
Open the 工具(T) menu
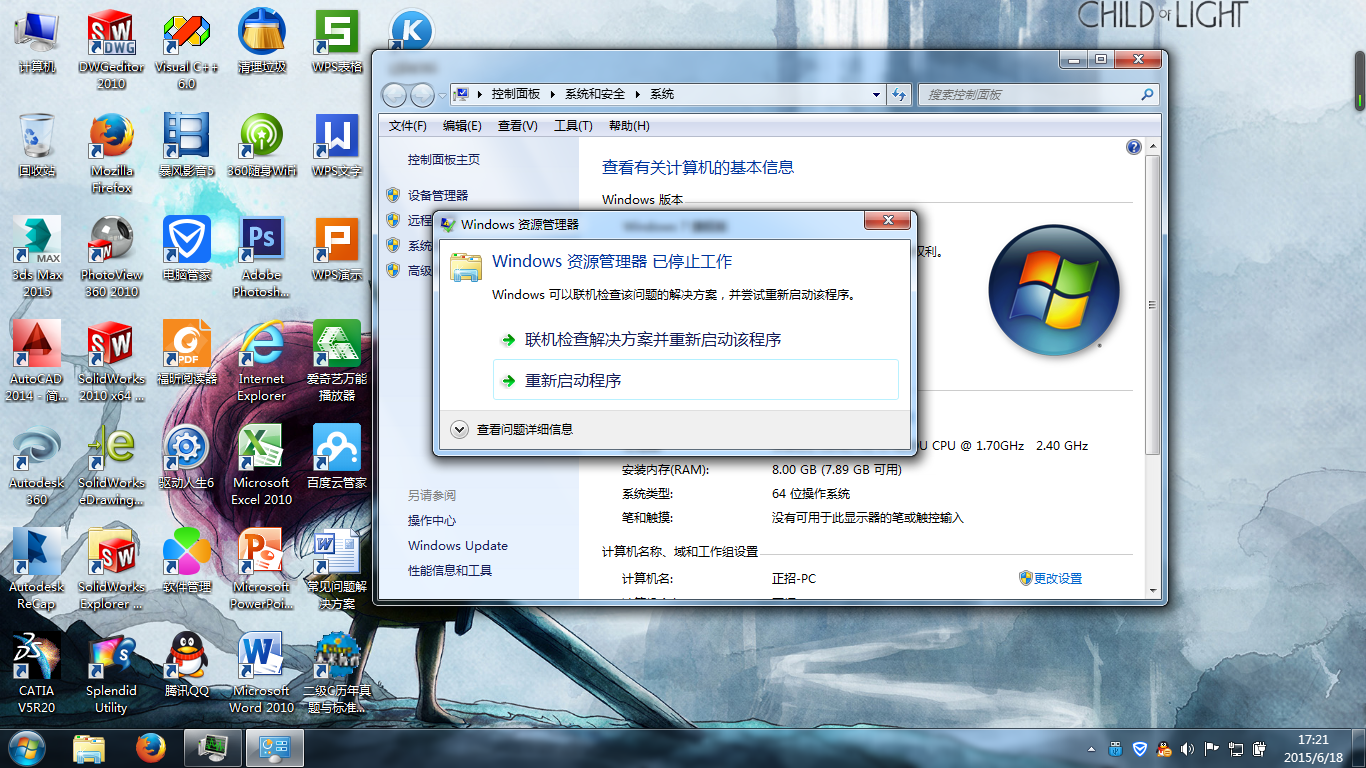573,126
